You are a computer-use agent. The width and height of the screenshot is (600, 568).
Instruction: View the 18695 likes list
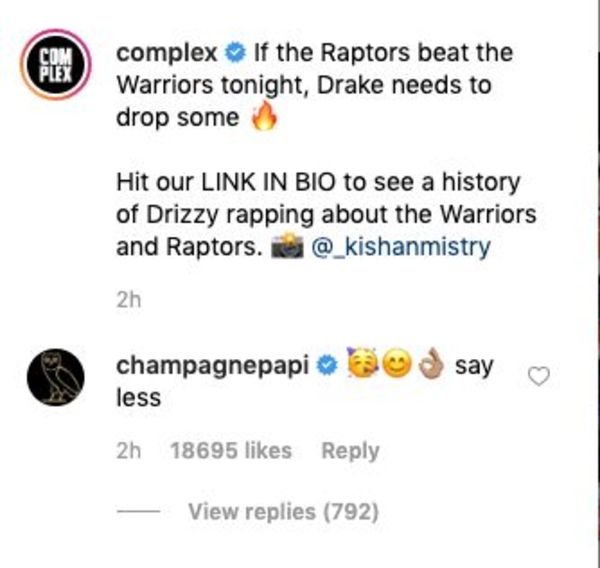pyautogui.click(x=231, y=450)
